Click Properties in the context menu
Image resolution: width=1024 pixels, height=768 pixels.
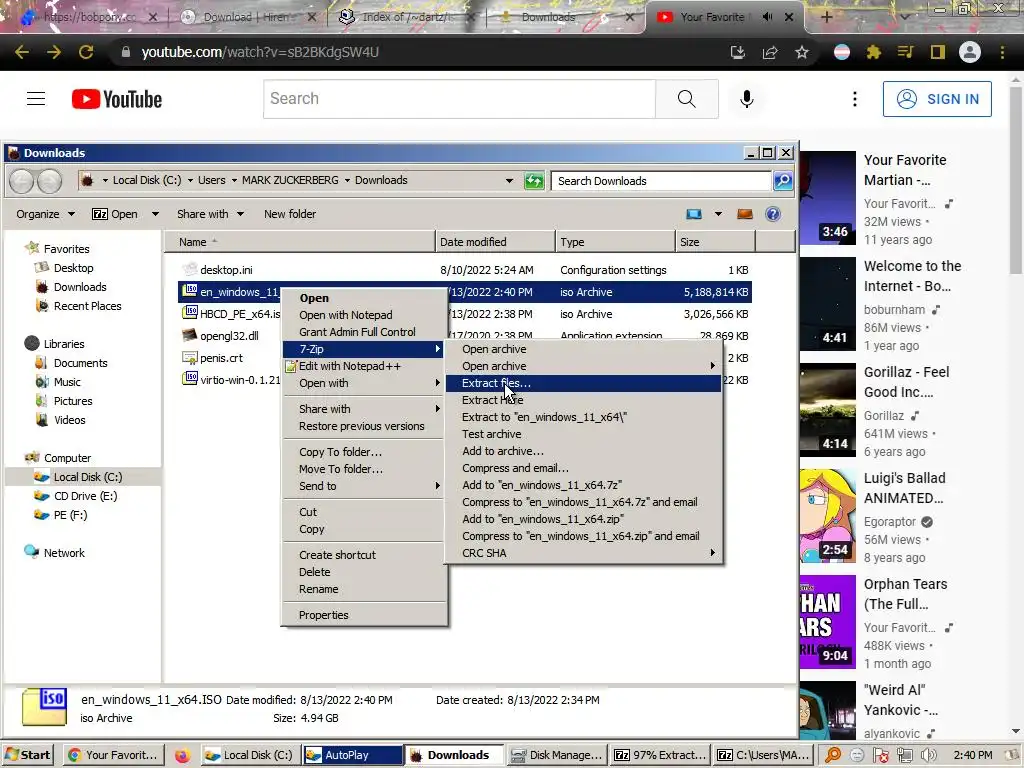[x=364, y=615]
